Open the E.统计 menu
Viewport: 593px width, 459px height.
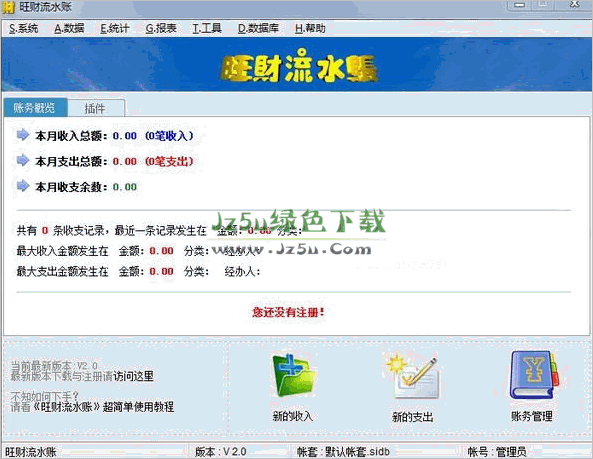coord(115,28)
